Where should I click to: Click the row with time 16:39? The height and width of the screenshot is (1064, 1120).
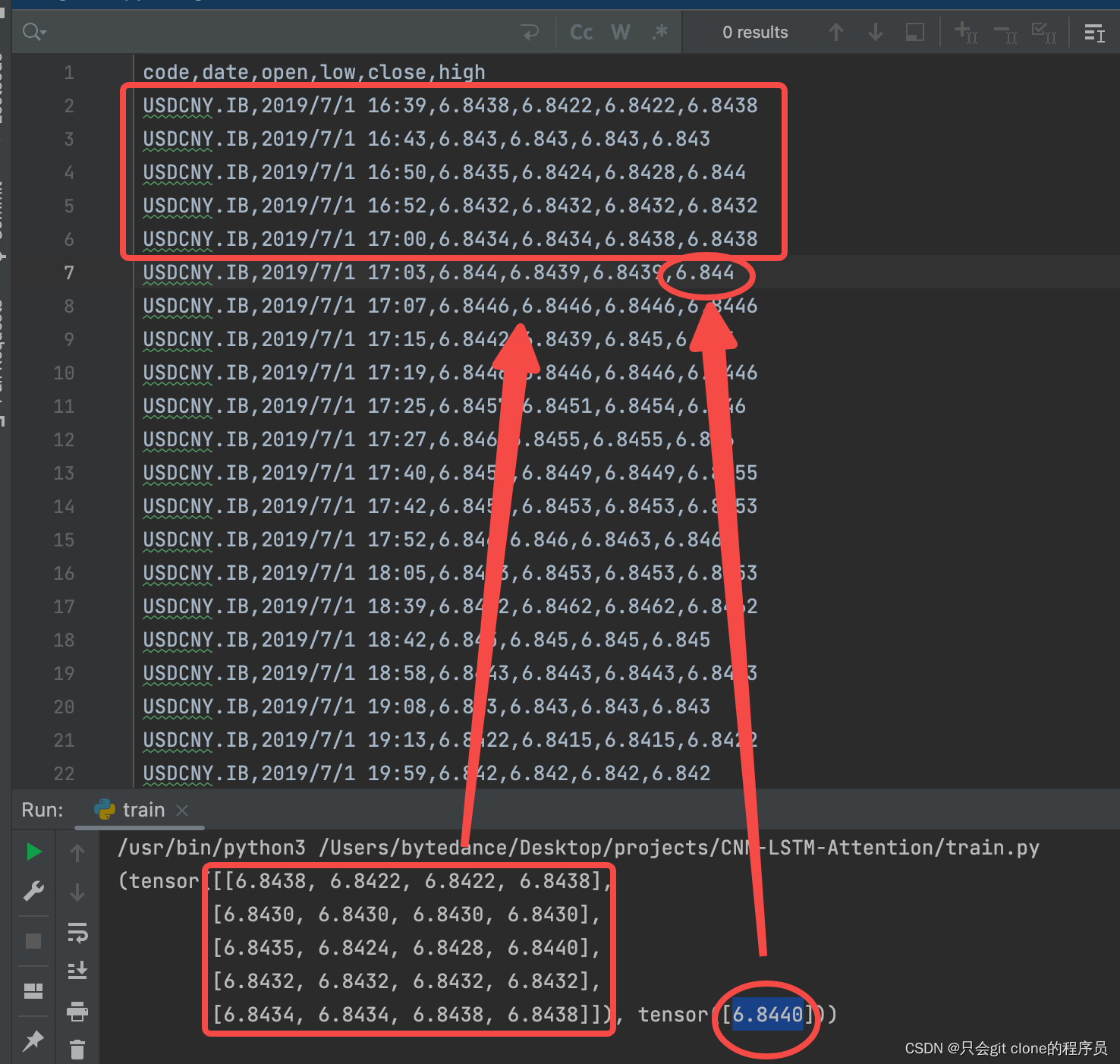click(x=450, y=105)
